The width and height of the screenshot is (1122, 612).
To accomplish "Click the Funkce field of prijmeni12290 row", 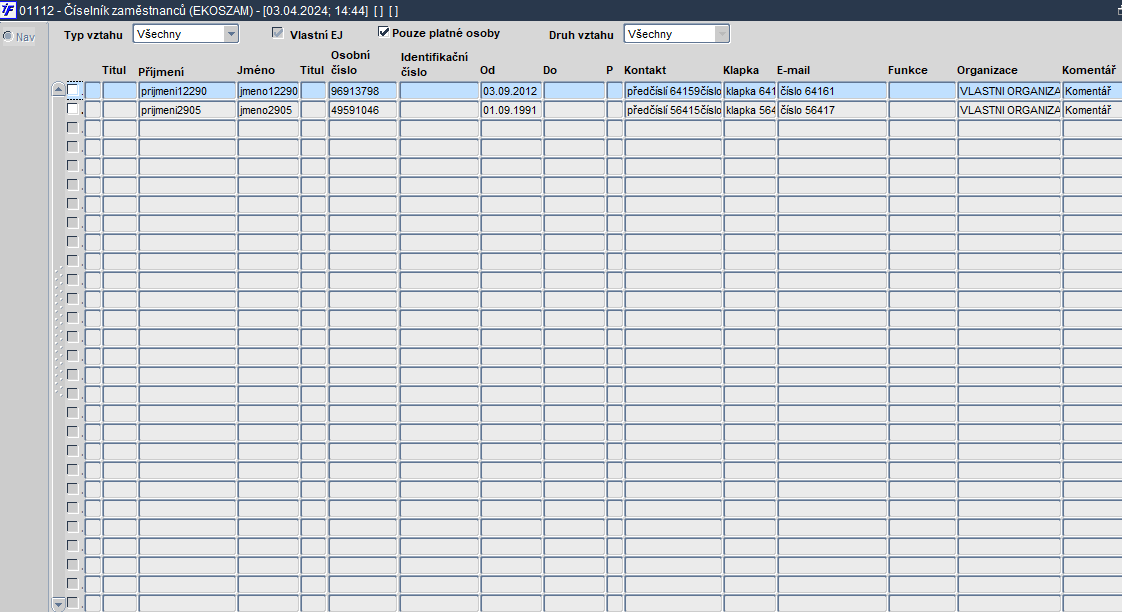I will (x=922, y=91).
